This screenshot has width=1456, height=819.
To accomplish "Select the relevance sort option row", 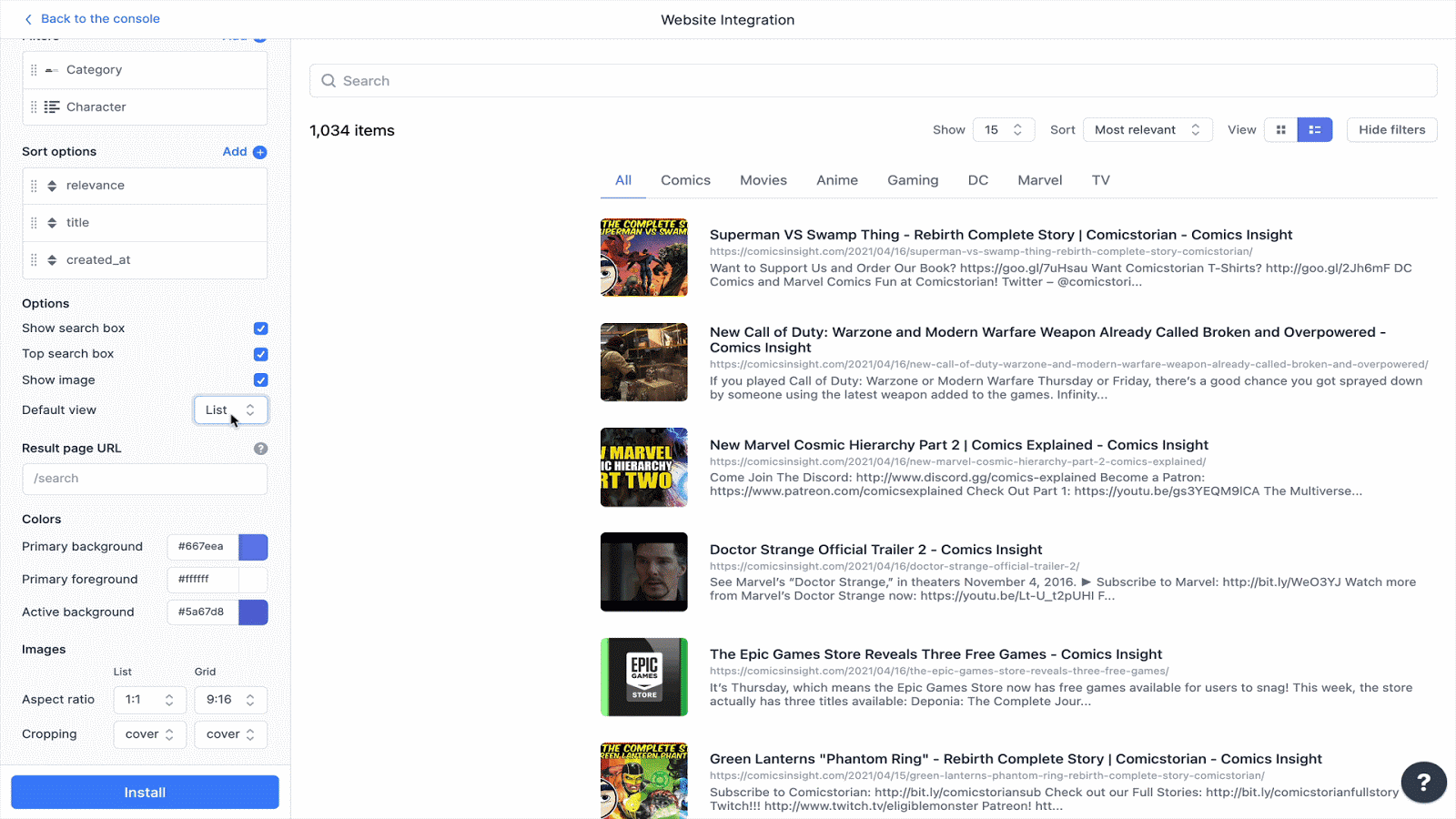I will (x=145, y=186).
